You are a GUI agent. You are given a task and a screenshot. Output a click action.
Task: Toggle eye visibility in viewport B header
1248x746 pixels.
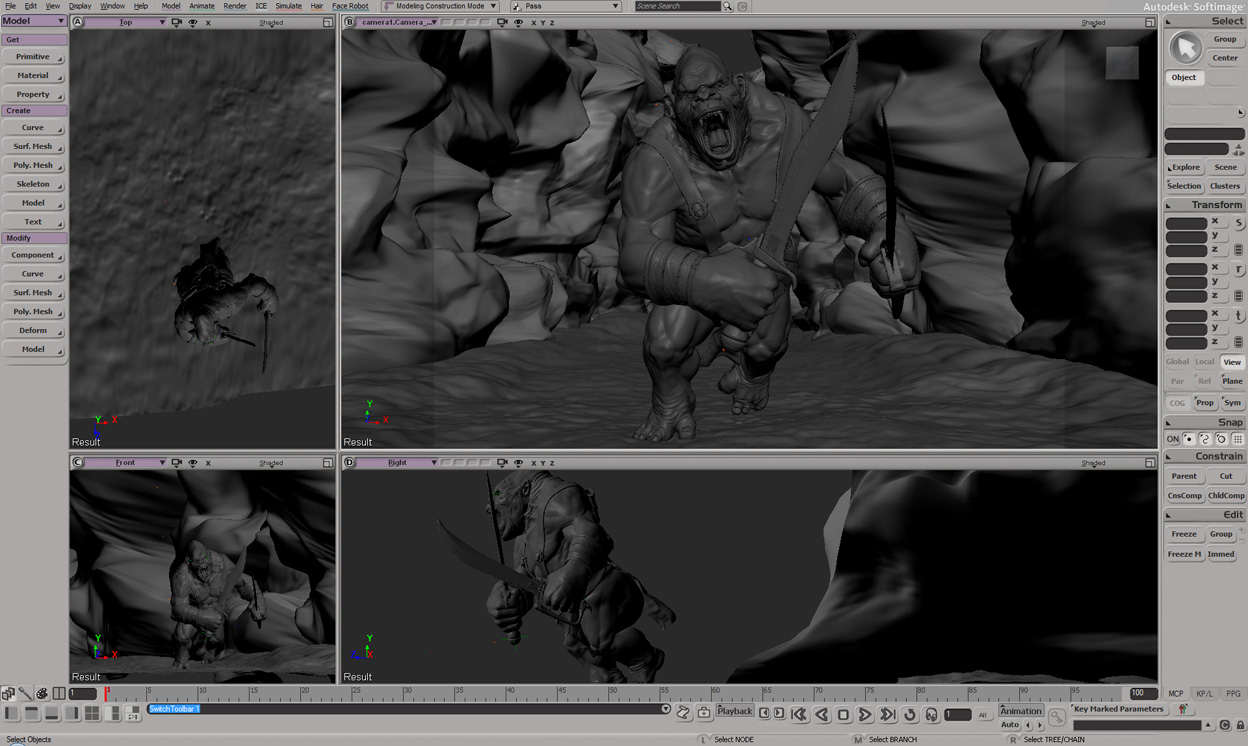pyautogui.click(x=518, y=22)
